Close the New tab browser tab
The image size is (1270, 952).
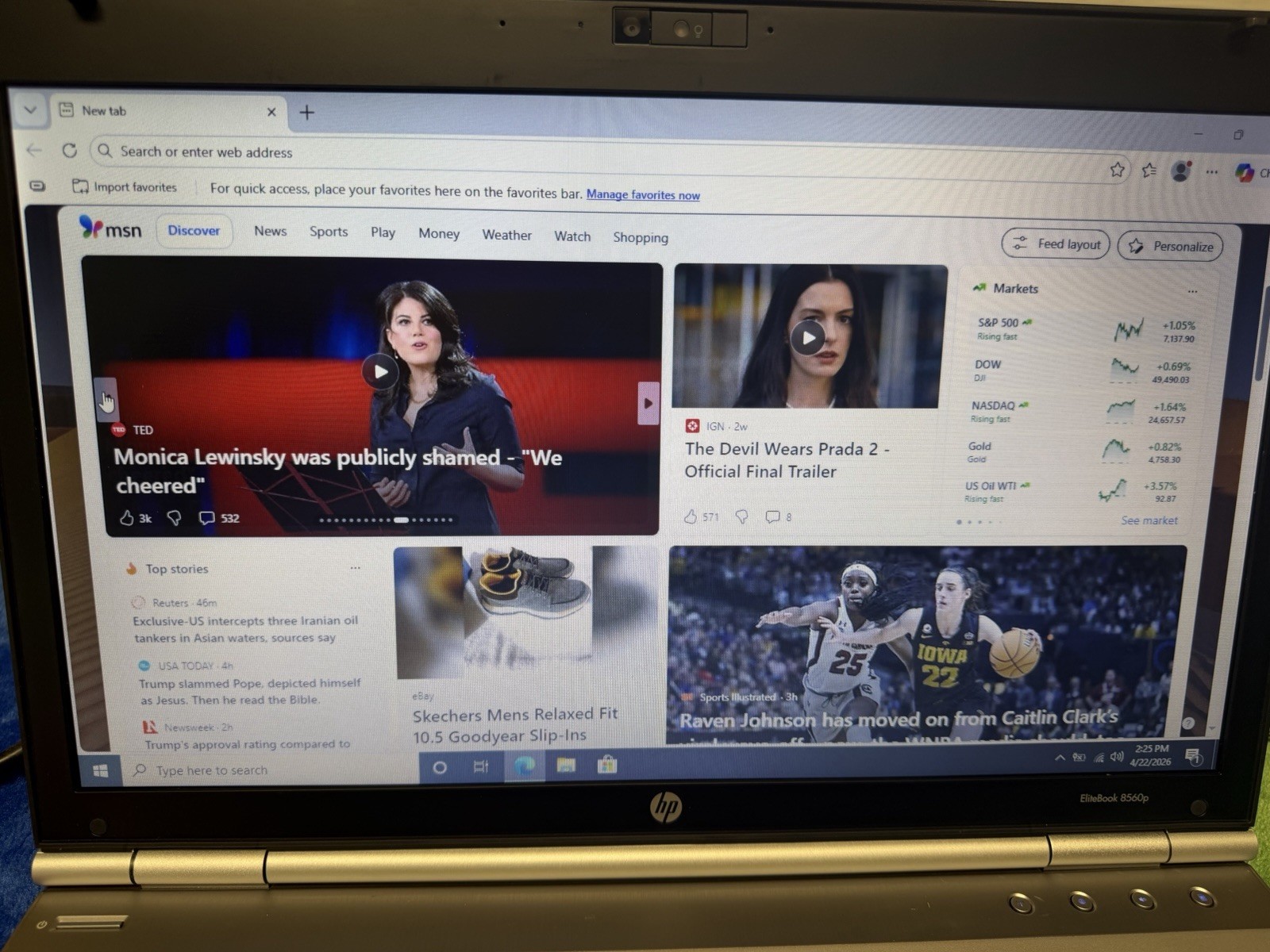(271, 112)
